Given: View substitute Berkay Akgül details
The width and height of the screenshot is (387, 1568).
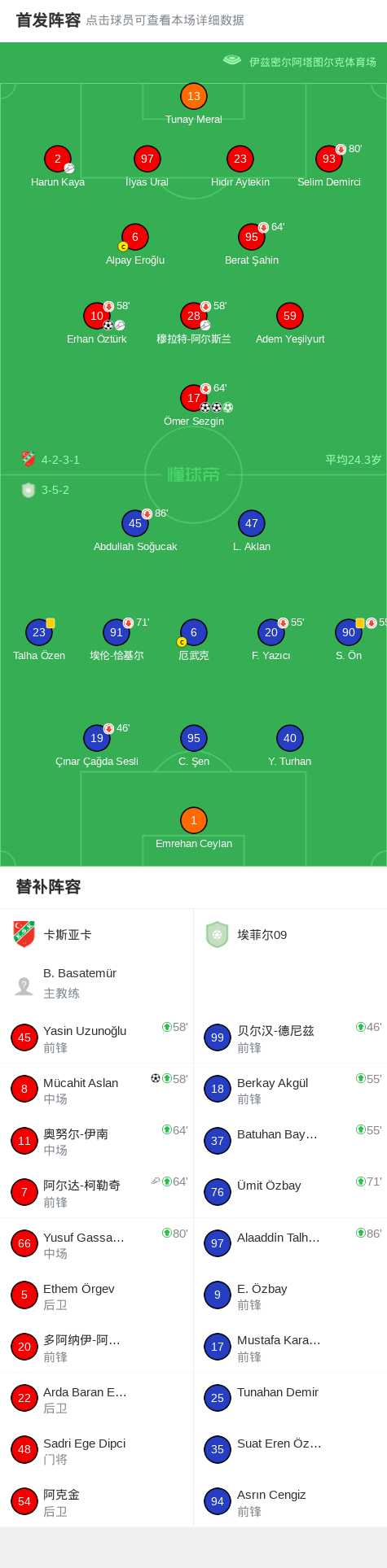Looking at the screenshot, I should (290, 1089).
